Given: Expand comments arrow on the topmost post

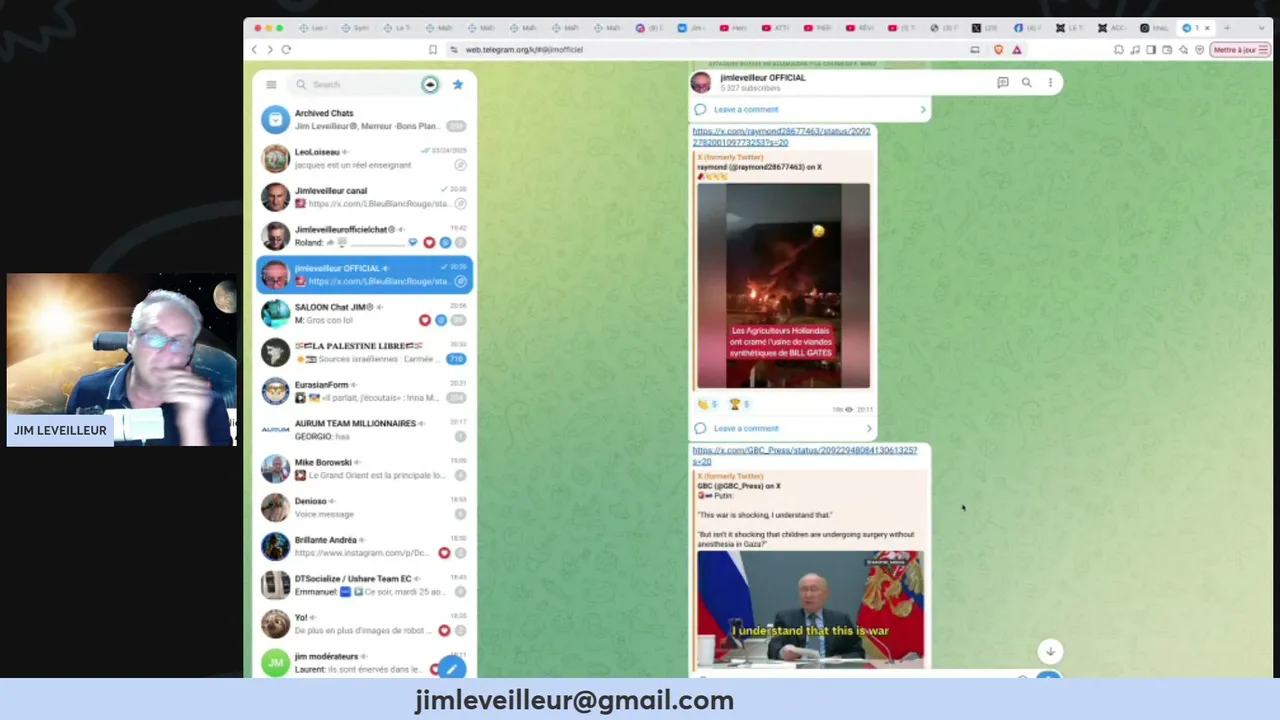Looking at the screenshot, I should tap(922, 110).
